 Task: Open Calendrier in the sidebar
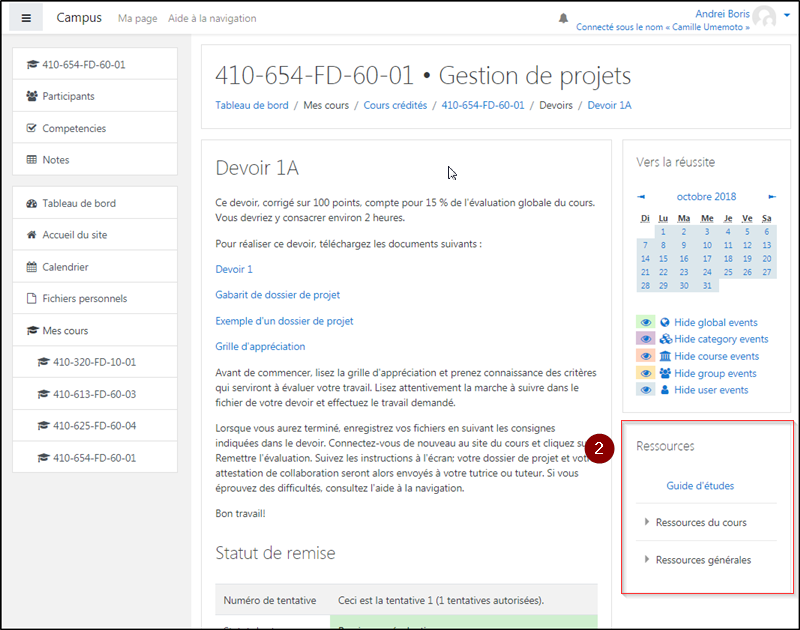65,267
